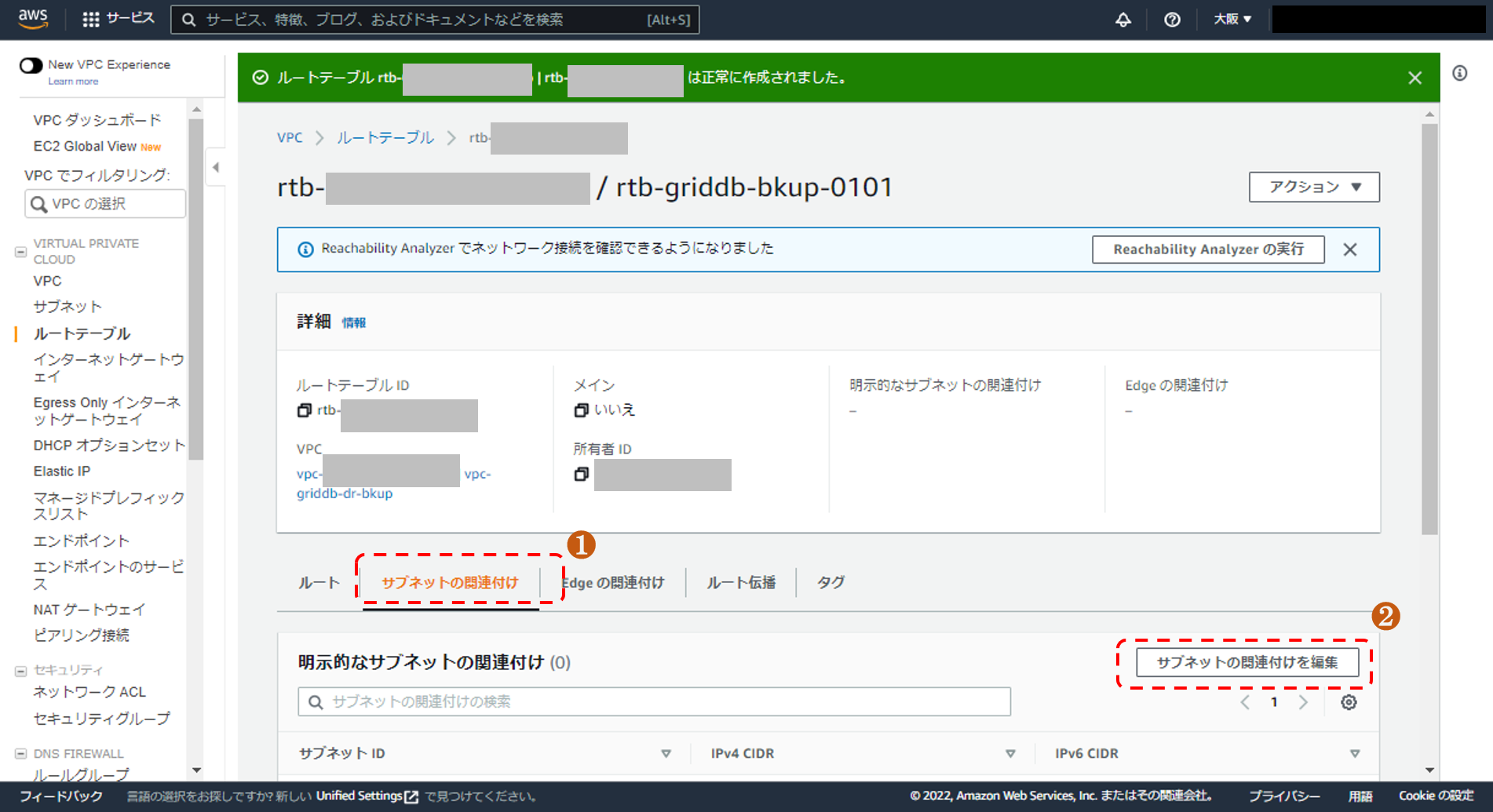Viewport: 1493px width, 812px height.
Task: Select the サブネットの関連付け tab
Action: [450, 582]
